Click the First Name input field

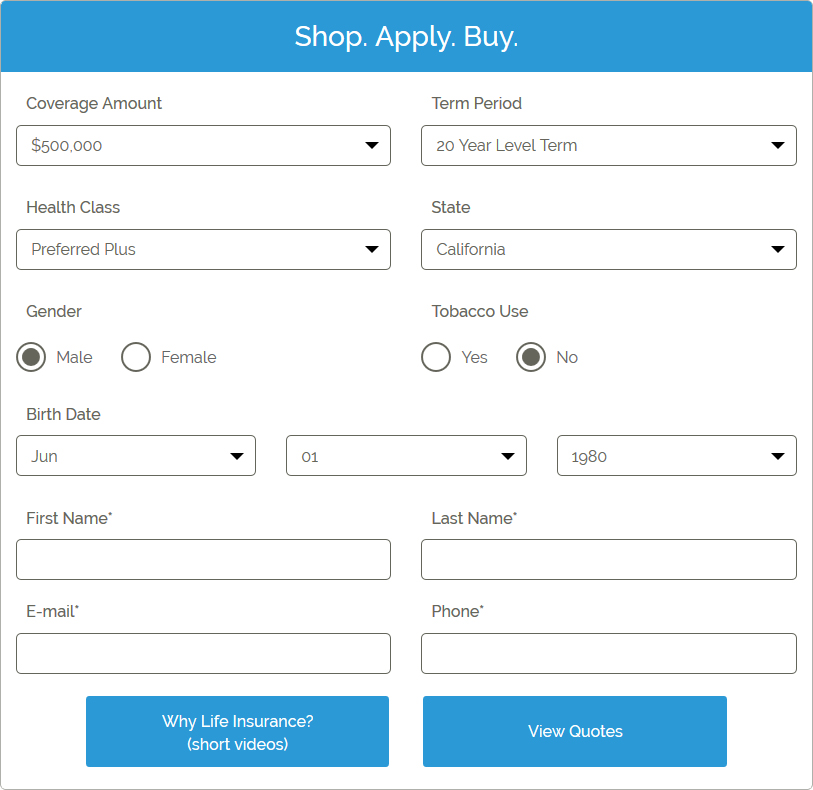[203, 559]
